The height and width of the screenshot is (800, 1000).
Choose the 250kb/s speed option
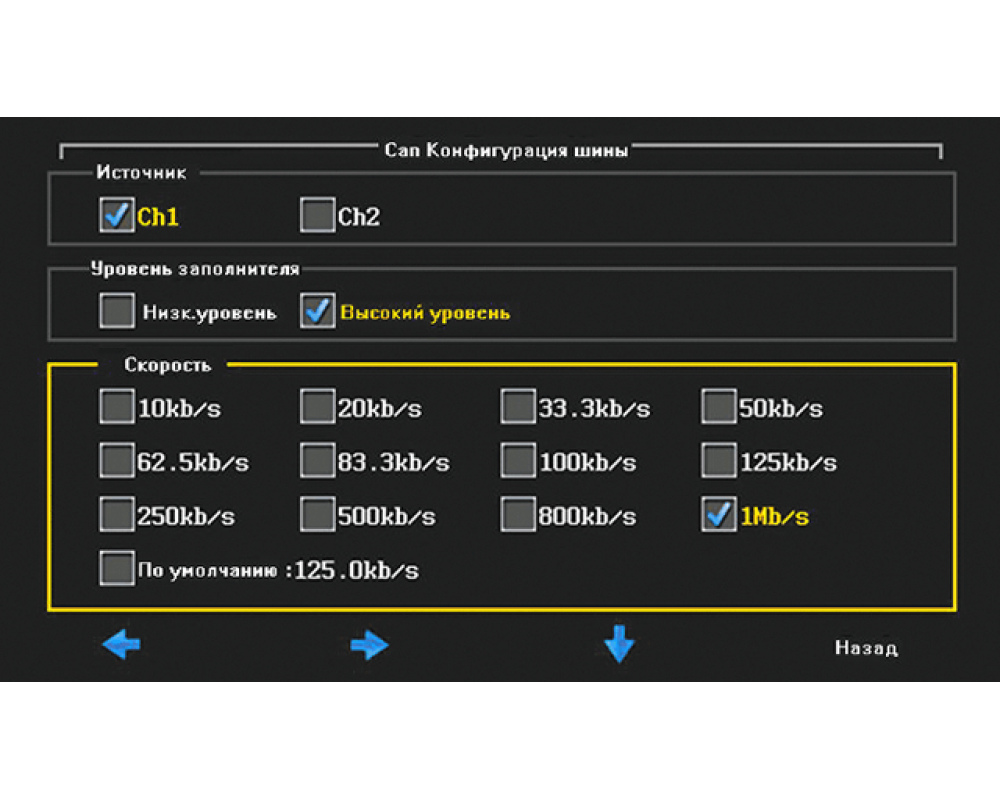[117, 516]
